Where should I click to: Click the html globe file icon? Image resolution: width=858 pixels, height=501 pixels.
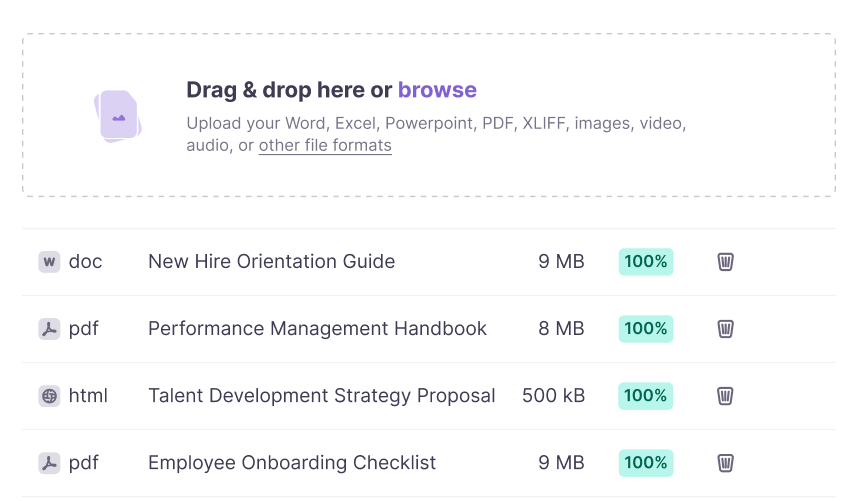[49, 396]
